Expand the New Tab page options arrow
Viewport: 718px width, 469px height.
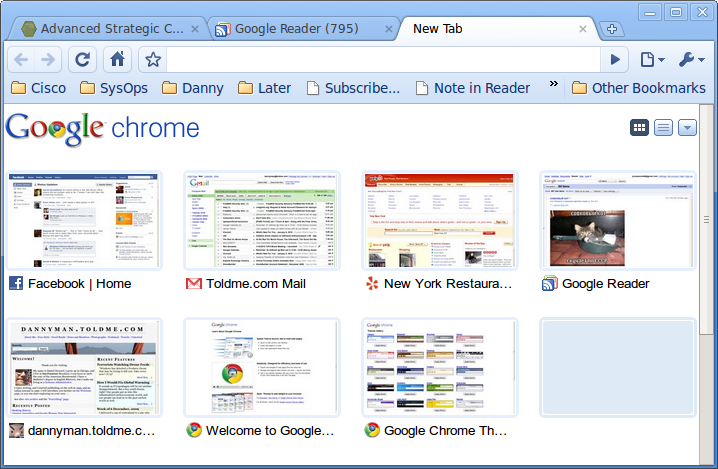[x=687, y=127]
